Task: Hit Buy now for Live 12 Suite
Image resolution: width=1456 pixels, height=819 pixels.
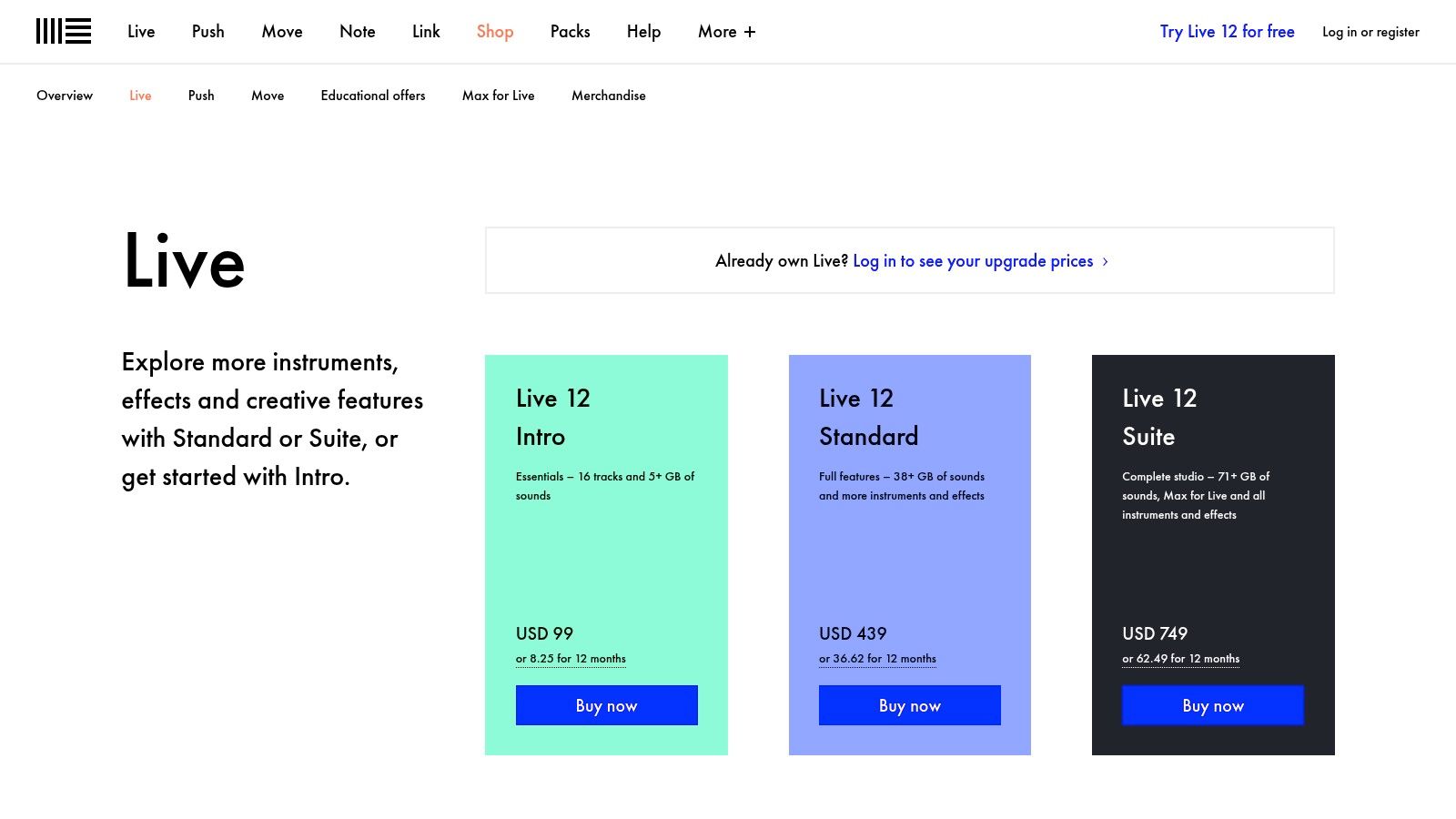Action: 1212,705
